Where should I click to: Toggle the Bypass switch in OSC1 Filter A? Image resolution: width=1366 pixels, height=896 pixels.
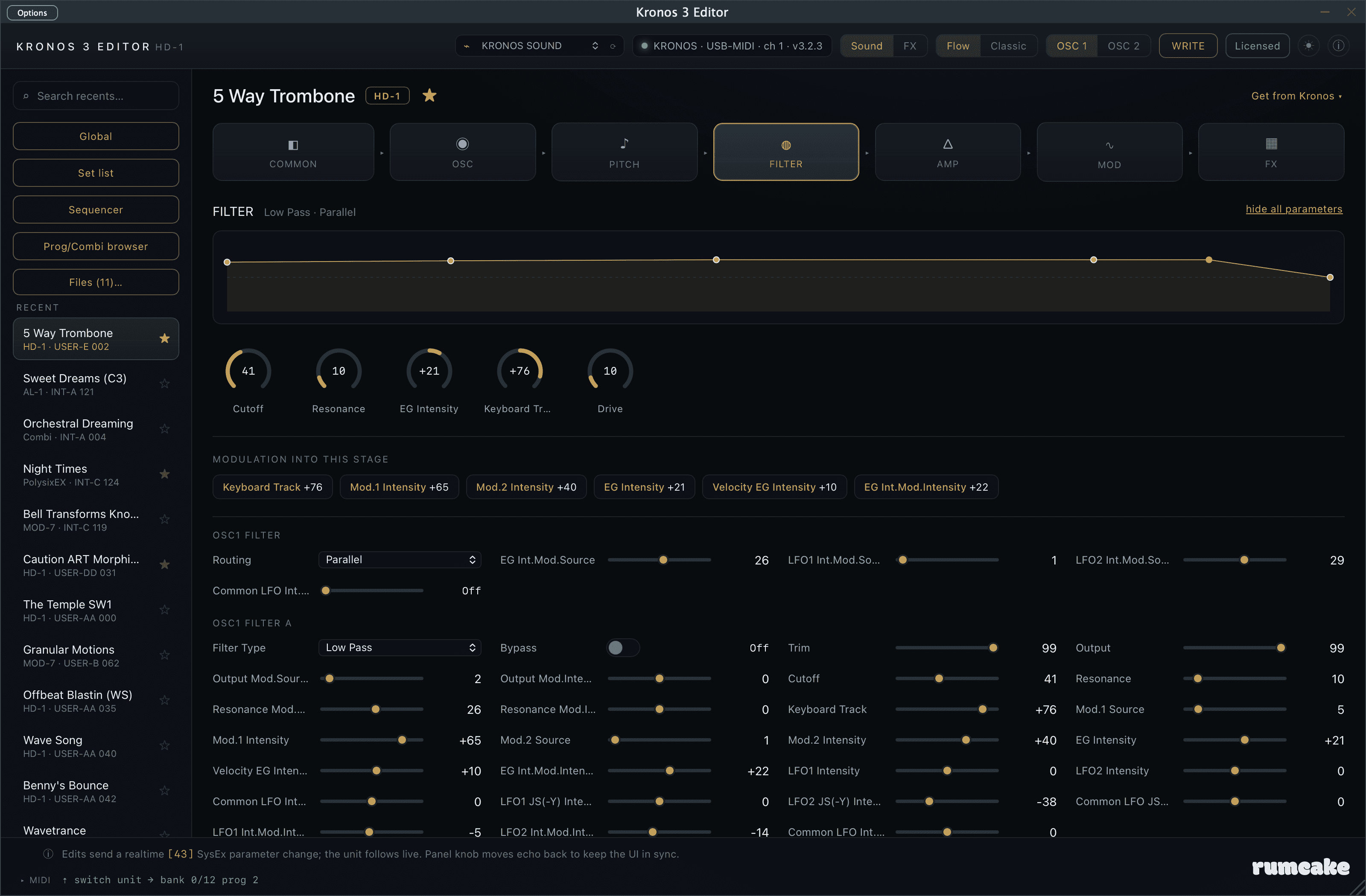623,648
